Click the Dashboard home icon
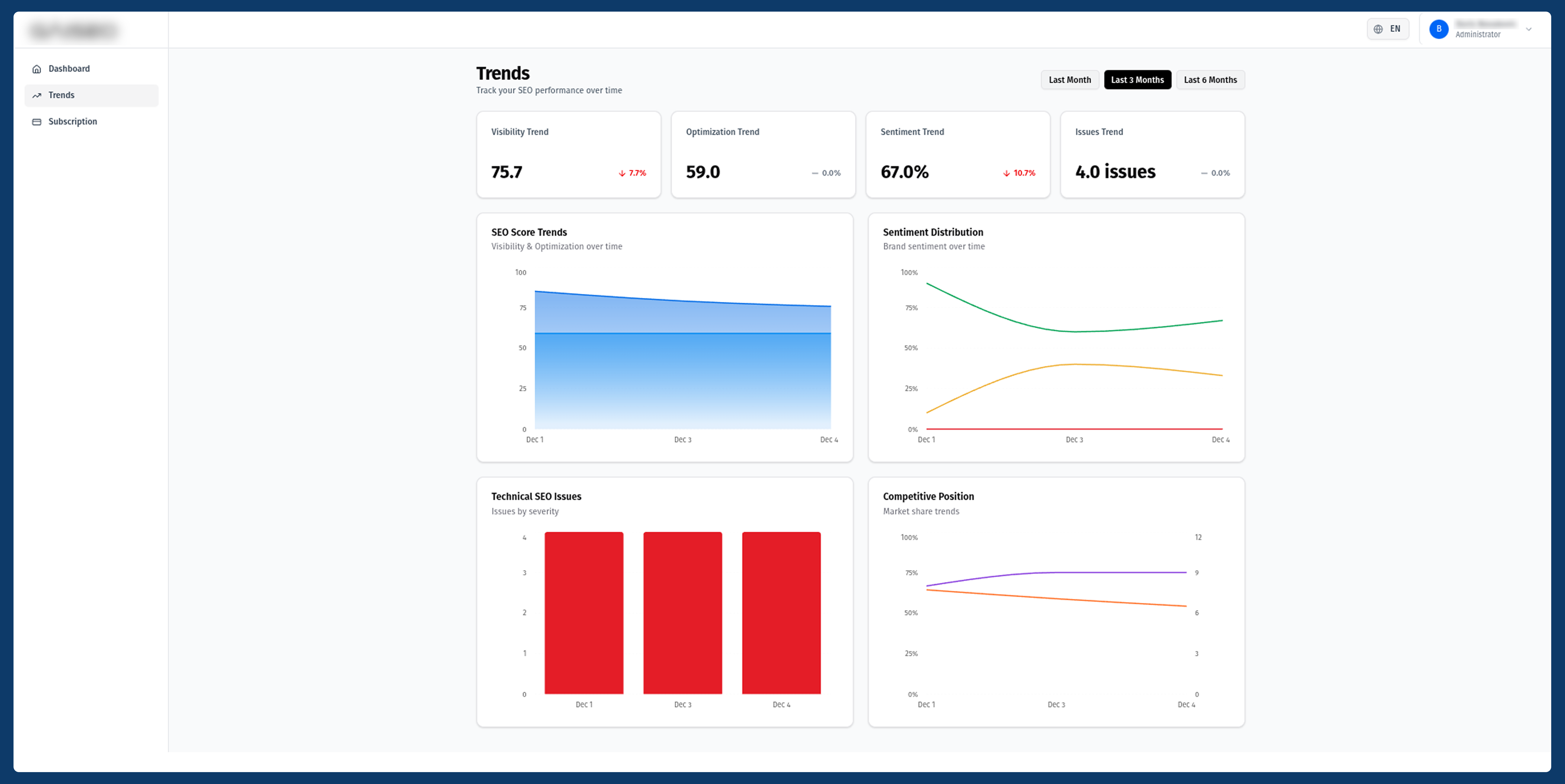The height and width of the screenshot is (784, 1565). 37,69
